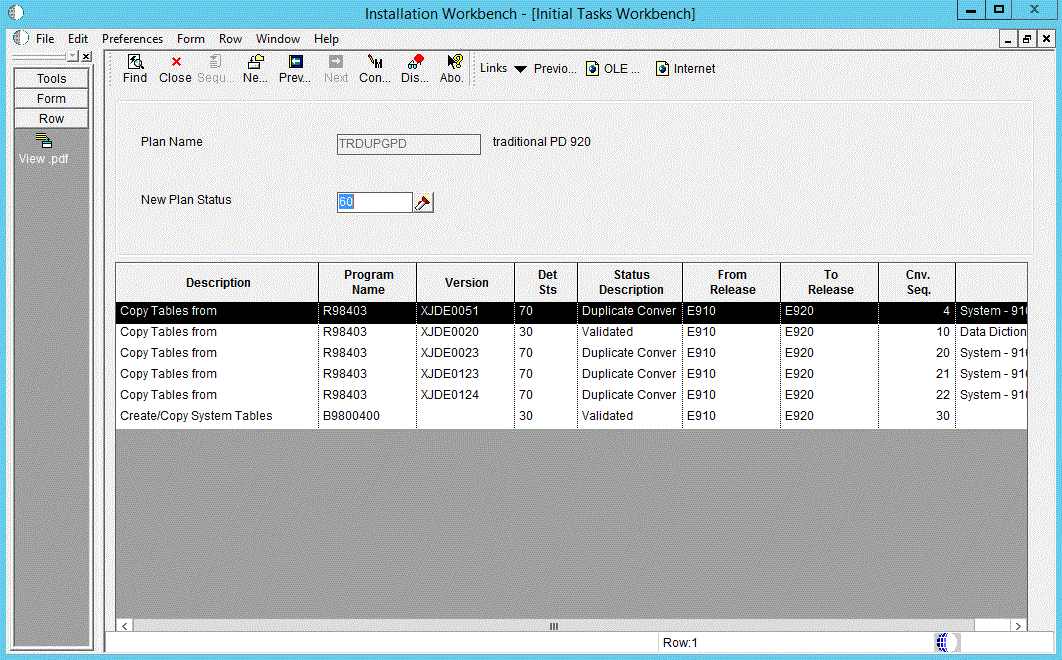The height and width of the screenshot is (660, 1062).
Task: Open the View .pdf icon in sidebar
Action: (x=44, y=141)
